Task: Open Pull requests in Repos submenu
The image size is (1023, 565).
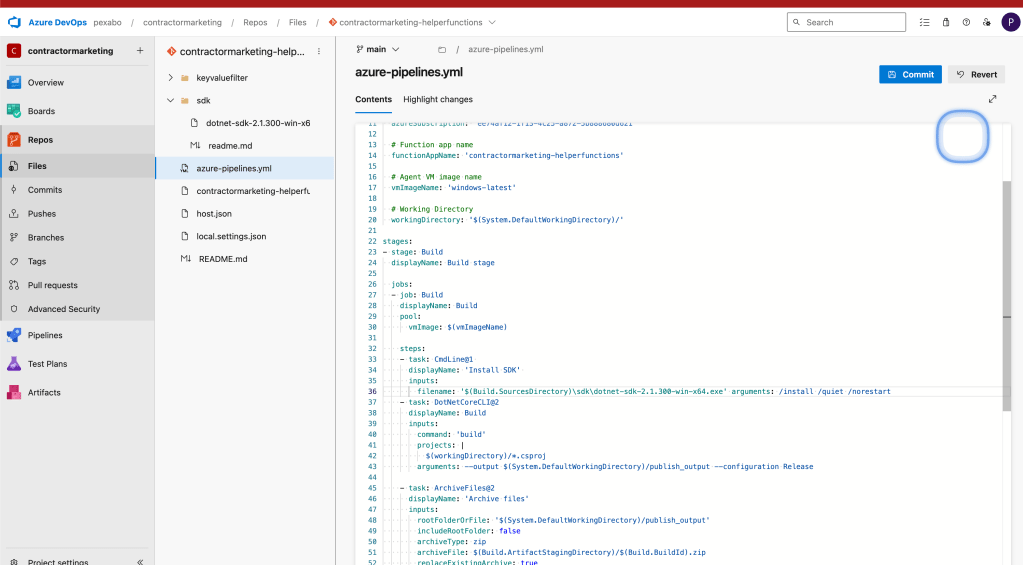Action: tap(78, 285)
